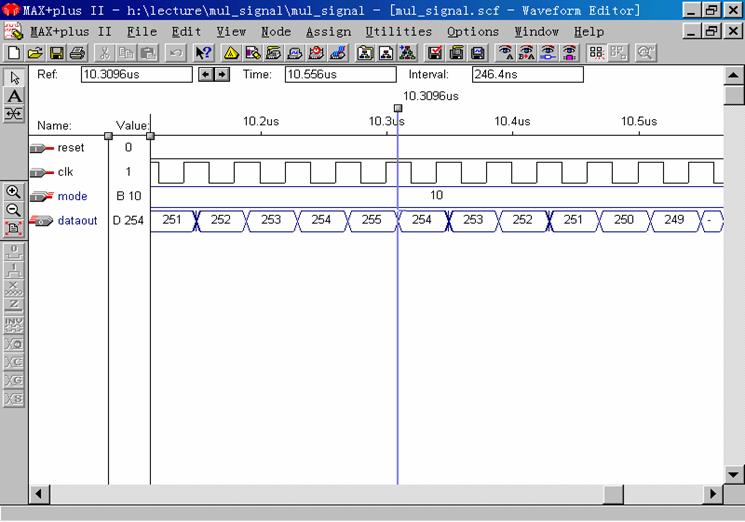Open the Simulator toolbar icon
The height and width of the screenshot is (522, 745).
[295, 53]
